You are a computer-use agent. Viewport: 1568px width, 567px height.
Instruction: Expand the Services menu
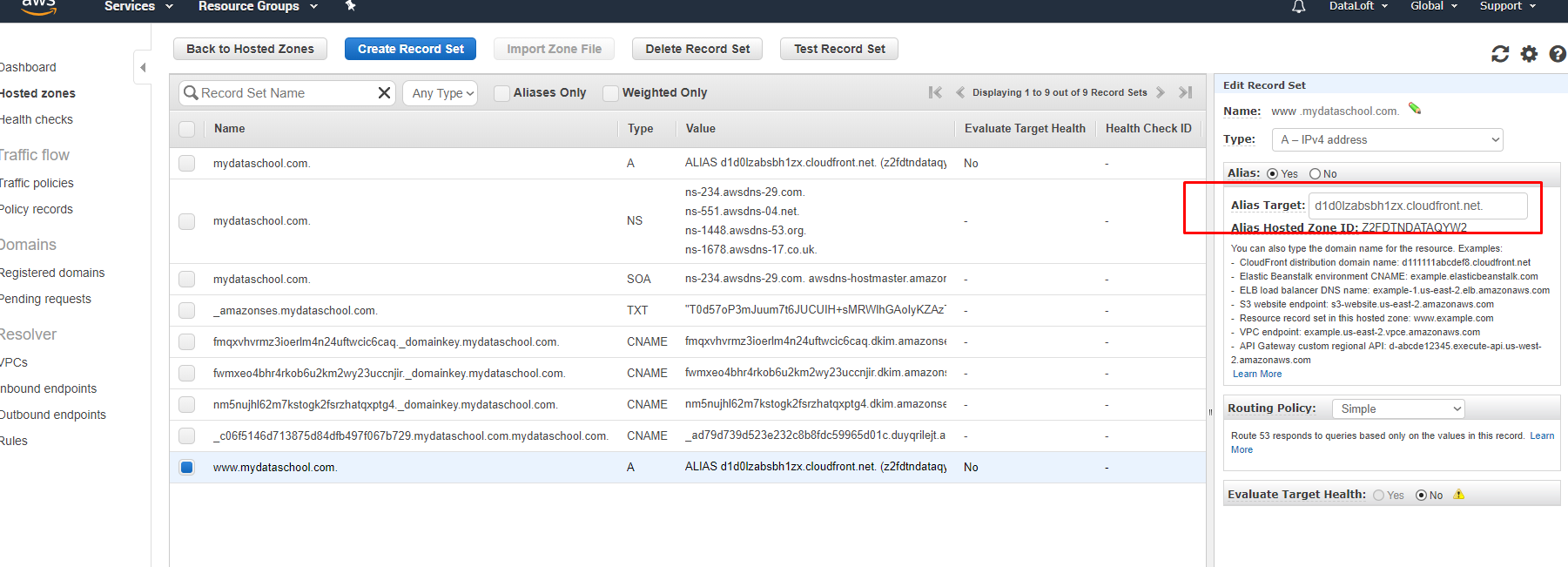(138, 6)
